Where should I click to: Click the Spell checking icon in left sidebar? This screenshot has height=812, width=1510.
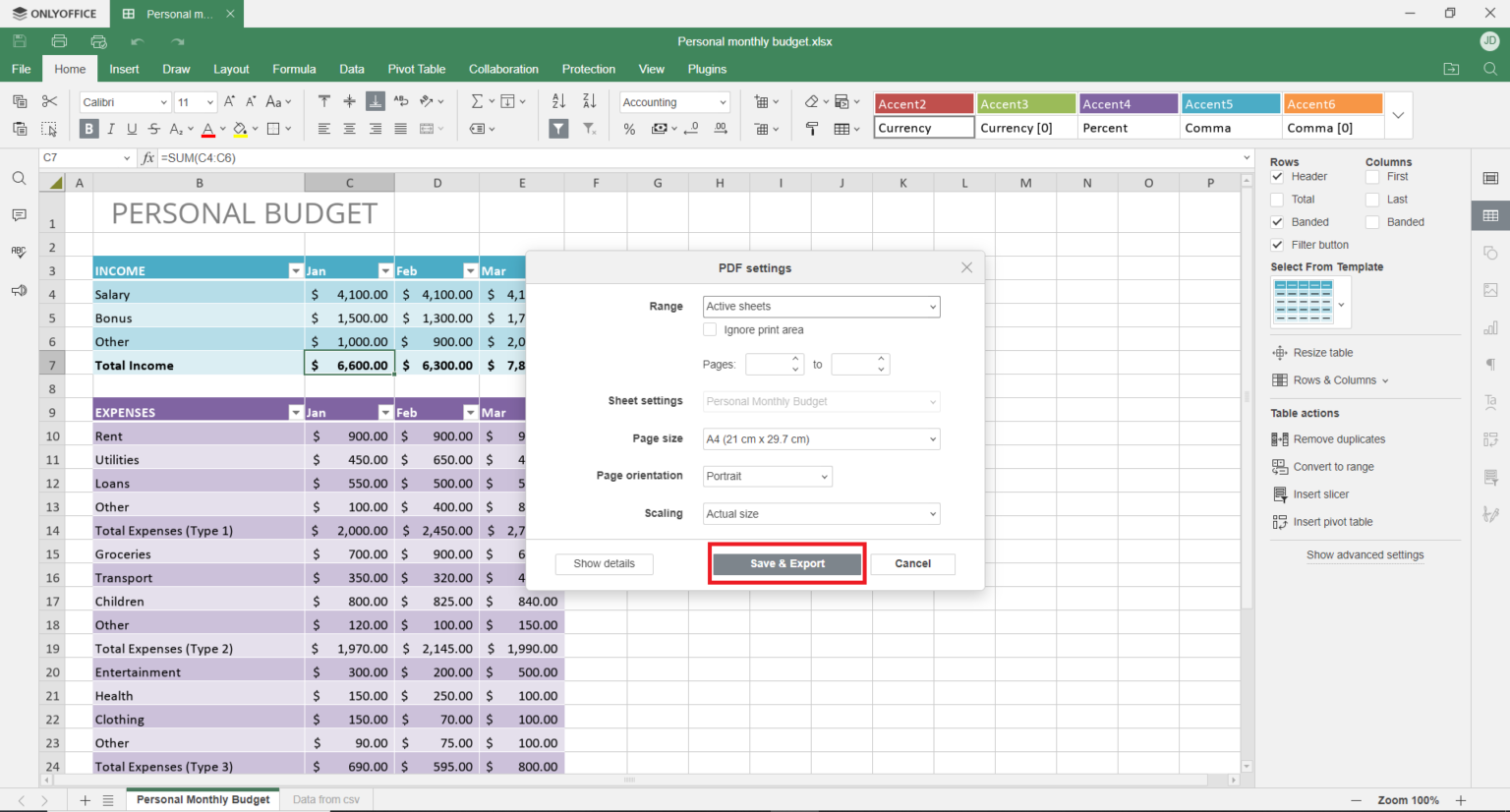[18, 251]
